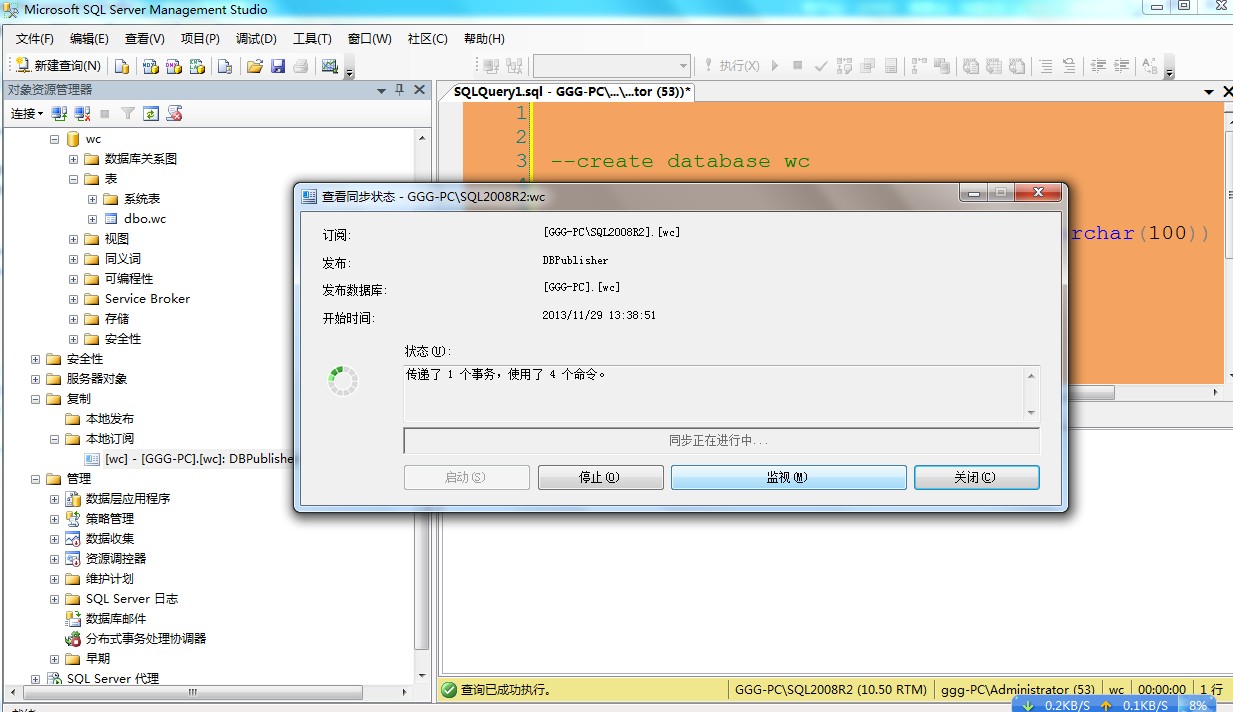Screen dimensions: 1233x712
Task: Open the 编辑(E) menu
Action: tap(89, 38)
